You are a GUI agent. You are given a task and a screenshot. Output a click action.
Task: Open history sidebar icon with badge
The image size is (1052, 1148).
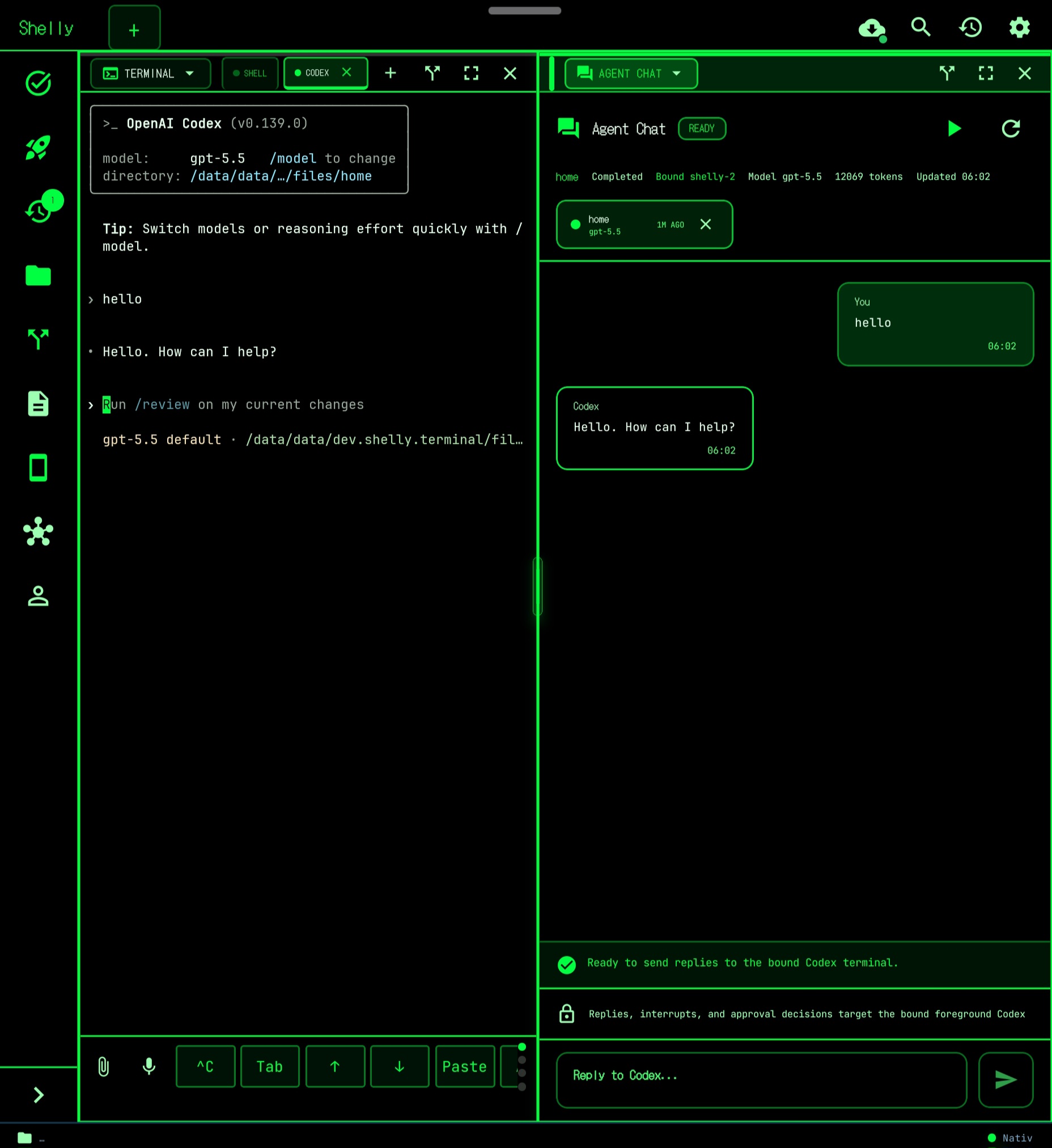click(x=39, y=211)
